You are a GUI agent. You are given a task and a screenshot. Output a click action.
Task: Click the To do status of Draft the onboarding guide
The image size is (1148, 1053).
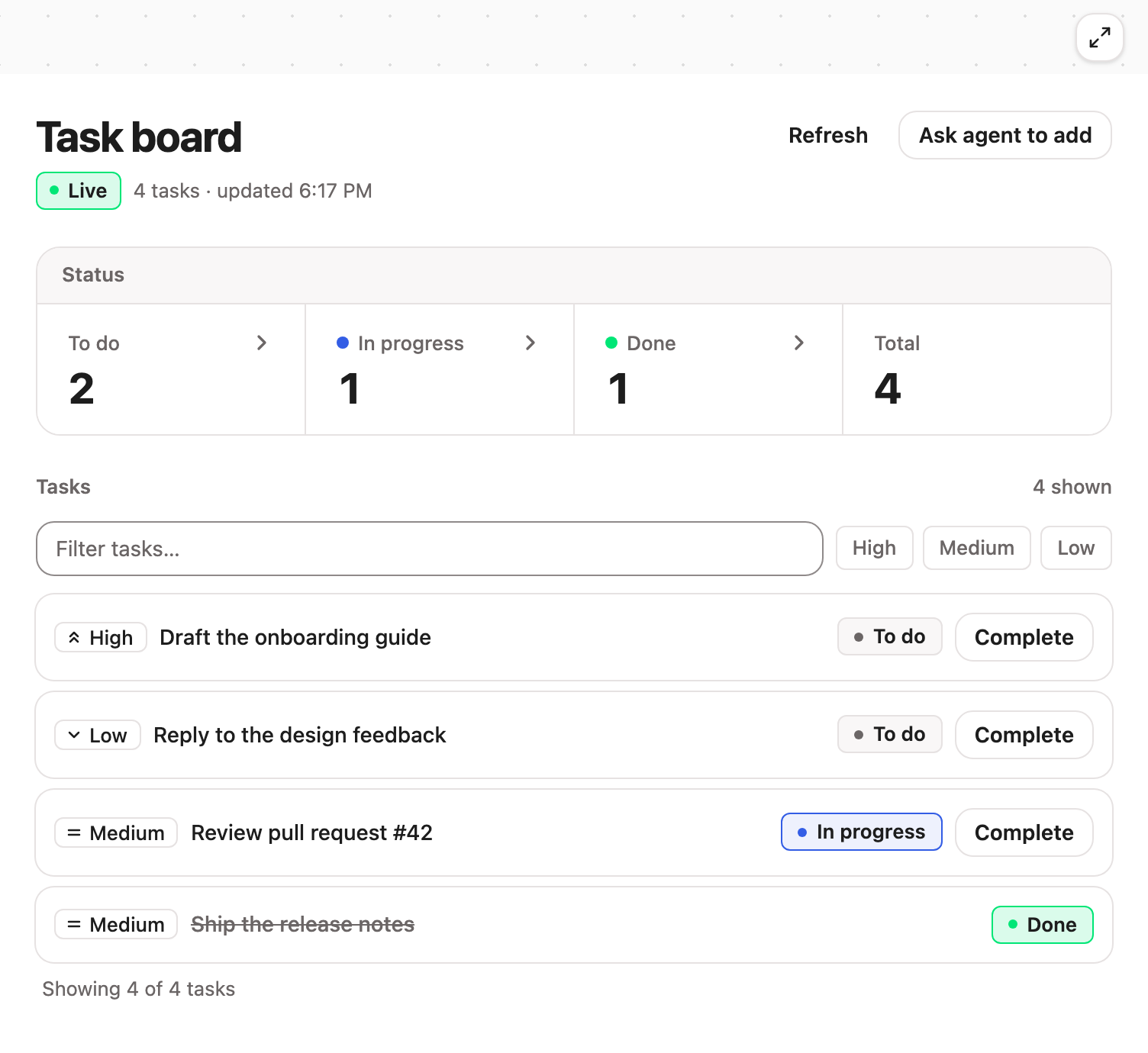[890, 636]
